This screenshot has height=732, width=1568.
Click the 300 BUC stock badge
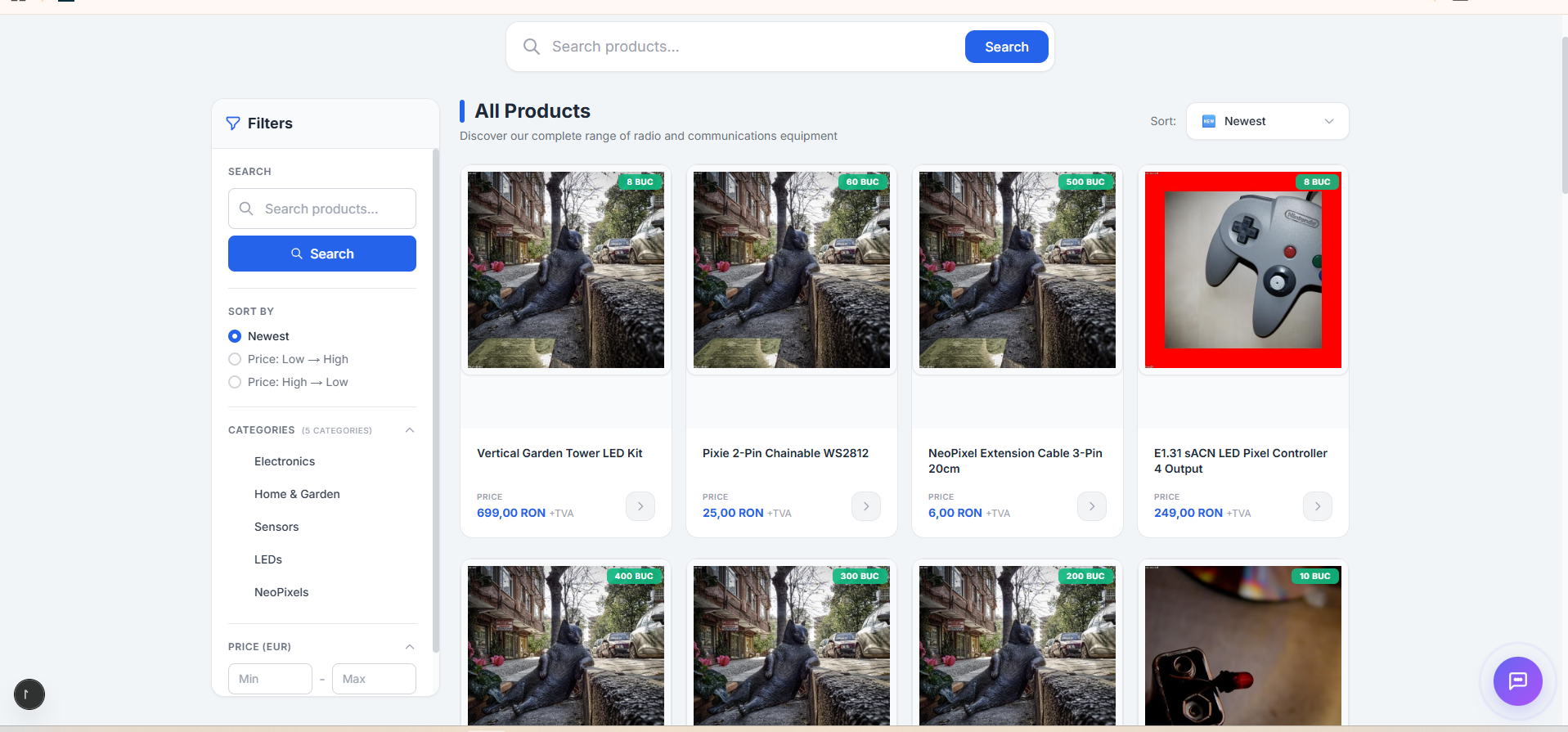[860, 576]
